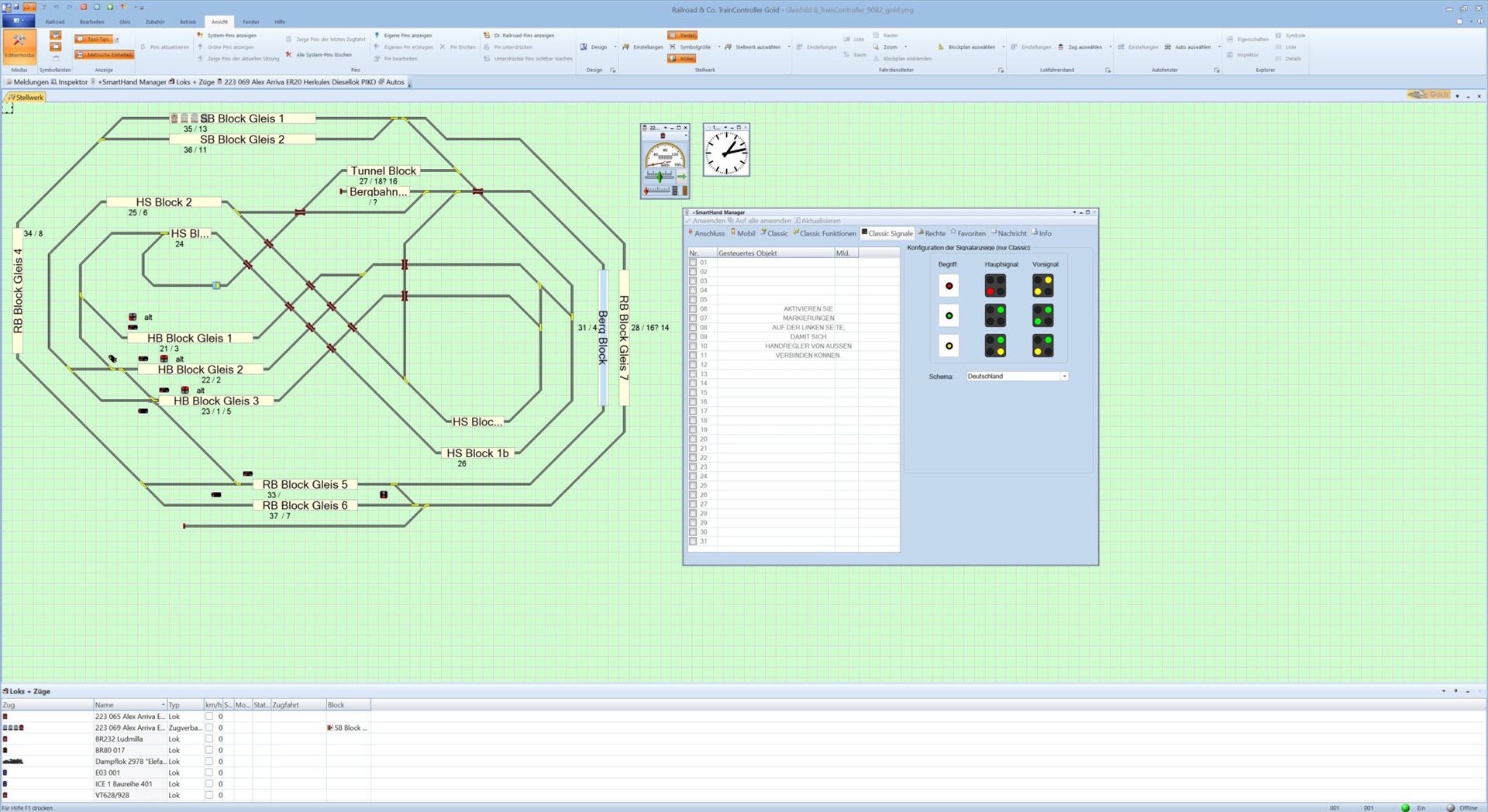Switch to the Favoriten tab
This screenshot has height=812, width=1488.
pyautogui.click(x=968, y=233)
